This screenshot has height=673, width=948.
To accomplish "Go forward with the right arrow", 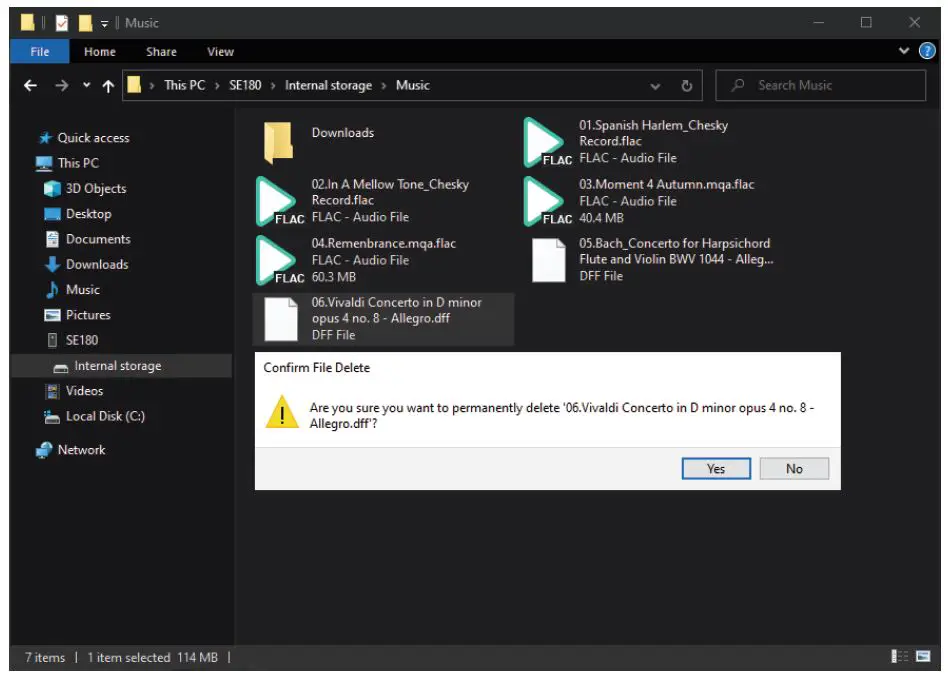I will point(62,86).
